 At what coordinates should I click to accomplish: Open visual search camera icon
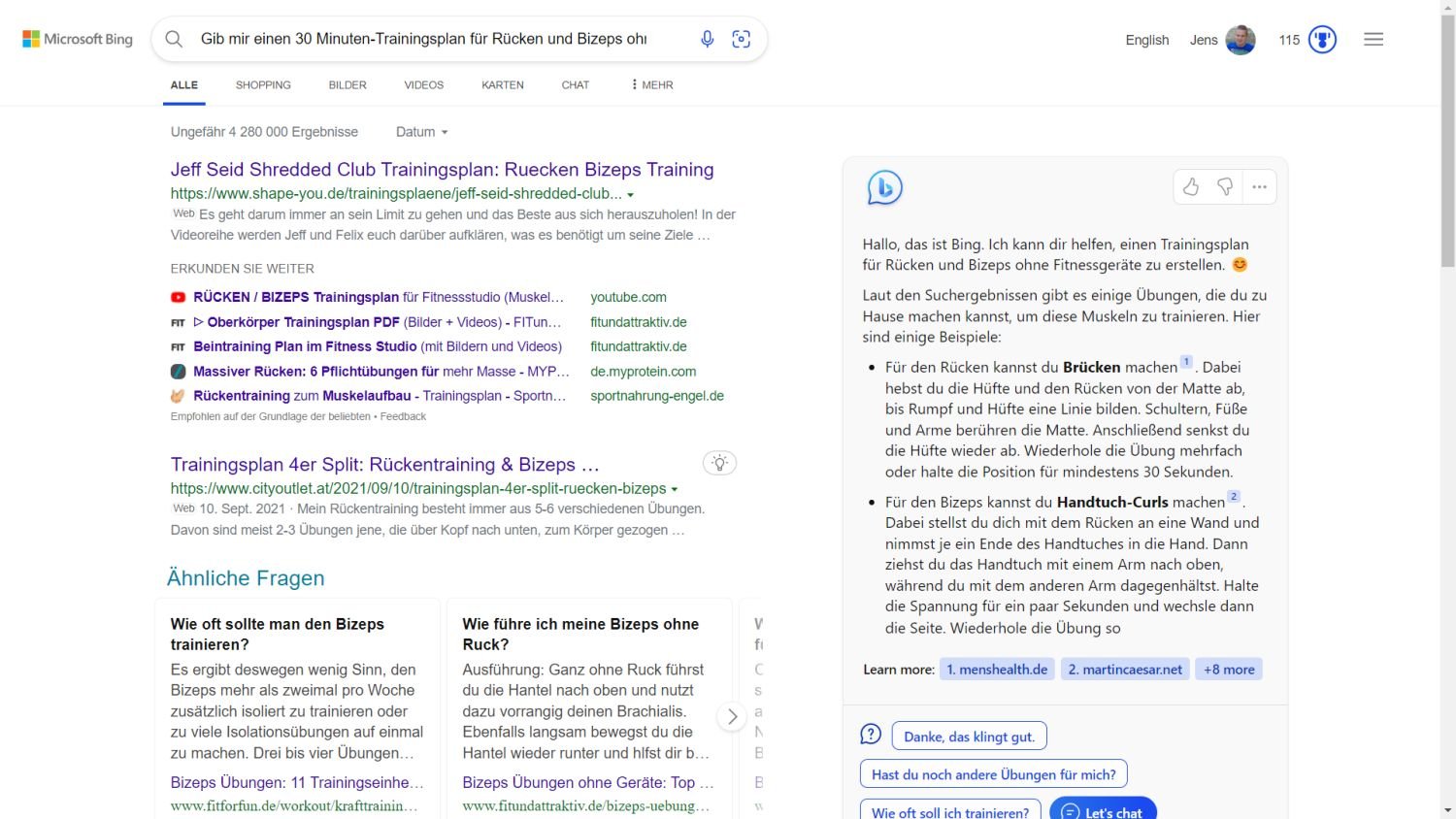click(742, 39)
